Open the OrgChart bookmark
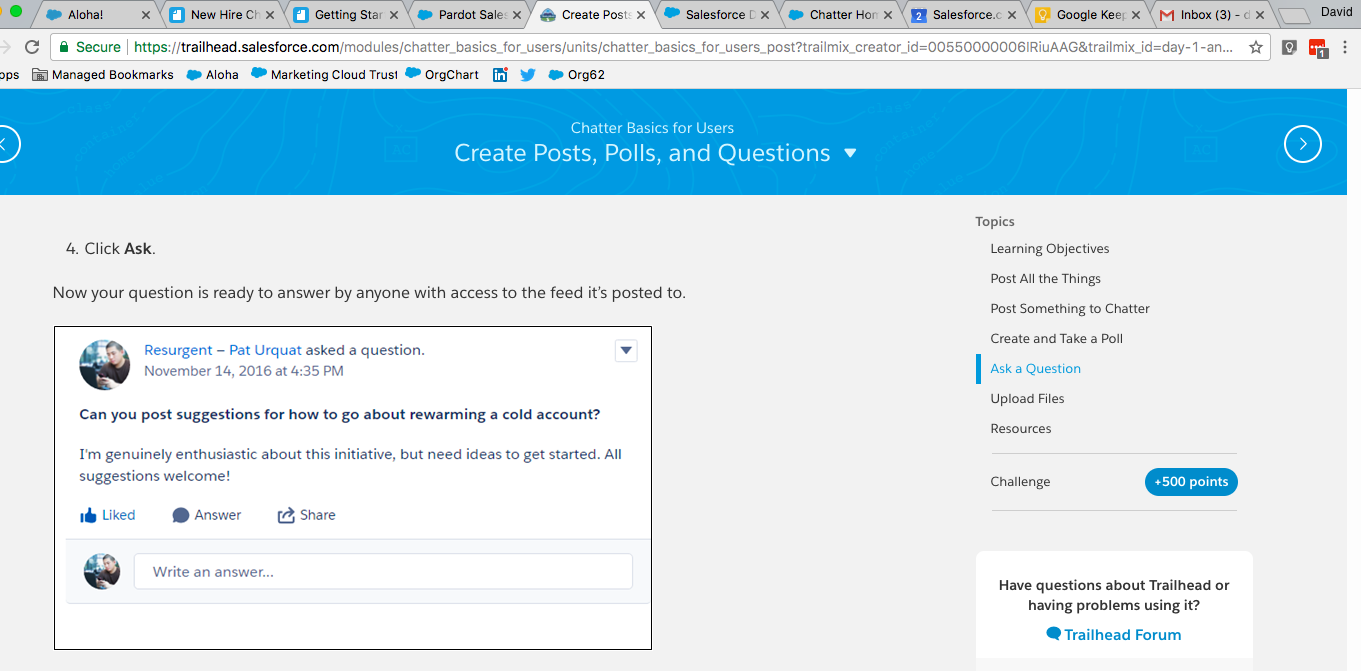This screenshot has height=671, width=1361. coord(442,75)
